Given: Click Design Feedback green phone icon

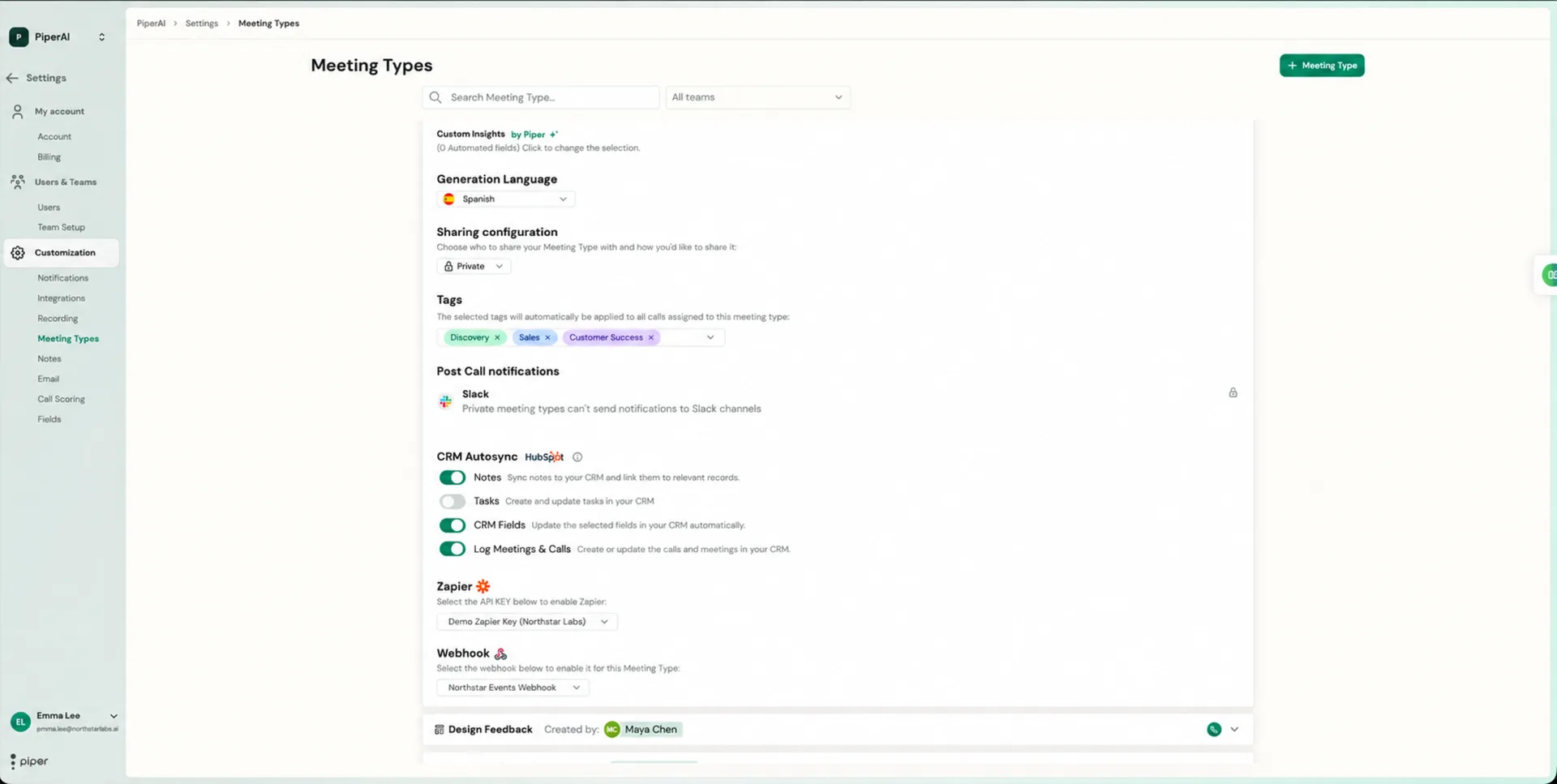Looking at the screenshot, I should point(1214,730).
